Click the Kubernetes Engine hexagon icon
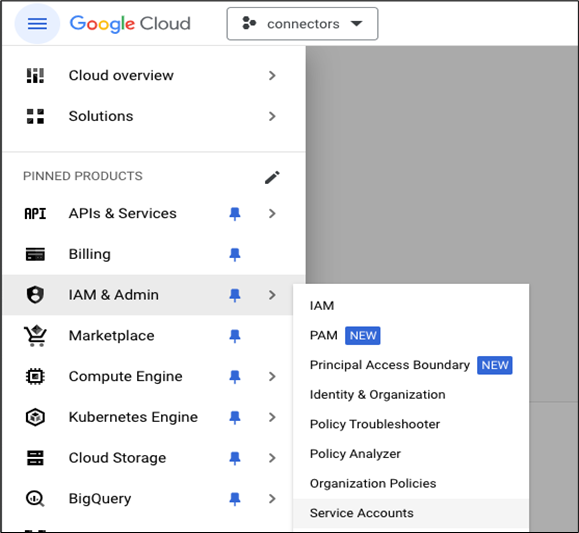The height and width of the screenshot is (533, 579). pos(35,417)
